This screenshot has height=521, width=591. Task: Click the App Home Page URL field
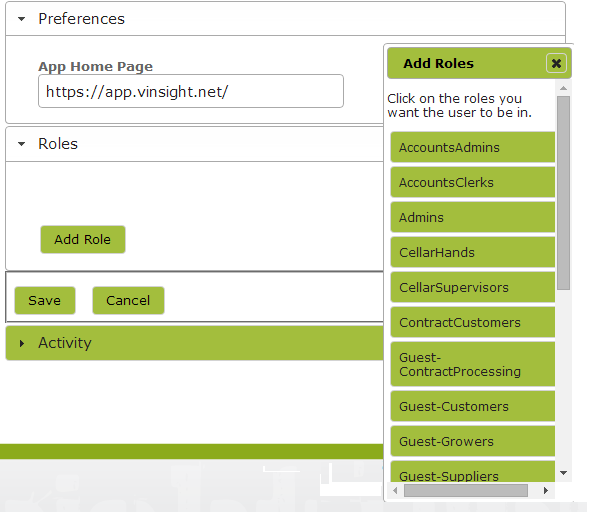click(191, 91)
